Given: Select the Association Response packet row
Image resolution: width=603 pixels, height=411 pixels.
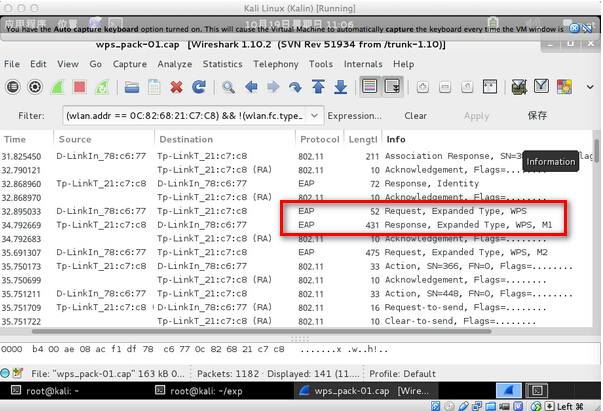Looking at the screenshot, I should pos(296,156).
